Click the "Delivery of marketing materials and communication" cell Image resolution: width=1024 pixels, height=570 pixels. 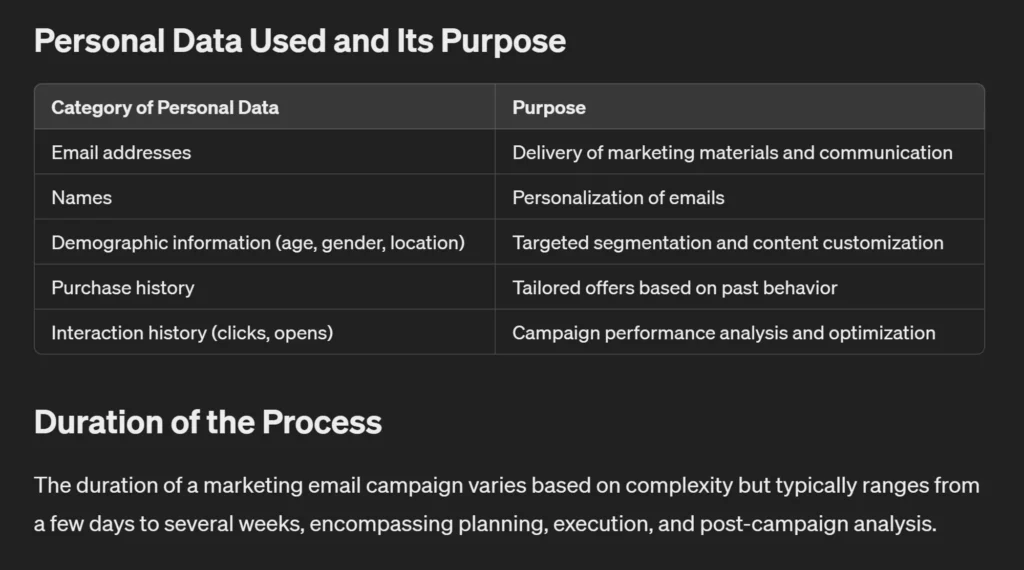(x=732, y=153)
